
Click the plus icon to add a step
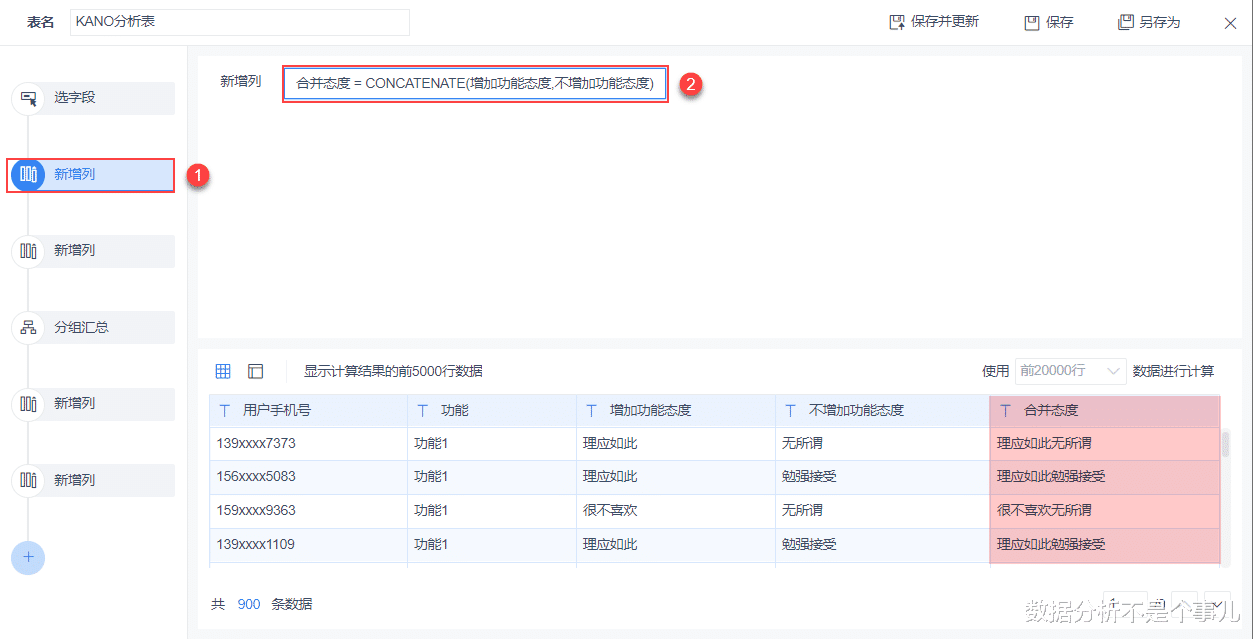point(27,557)
